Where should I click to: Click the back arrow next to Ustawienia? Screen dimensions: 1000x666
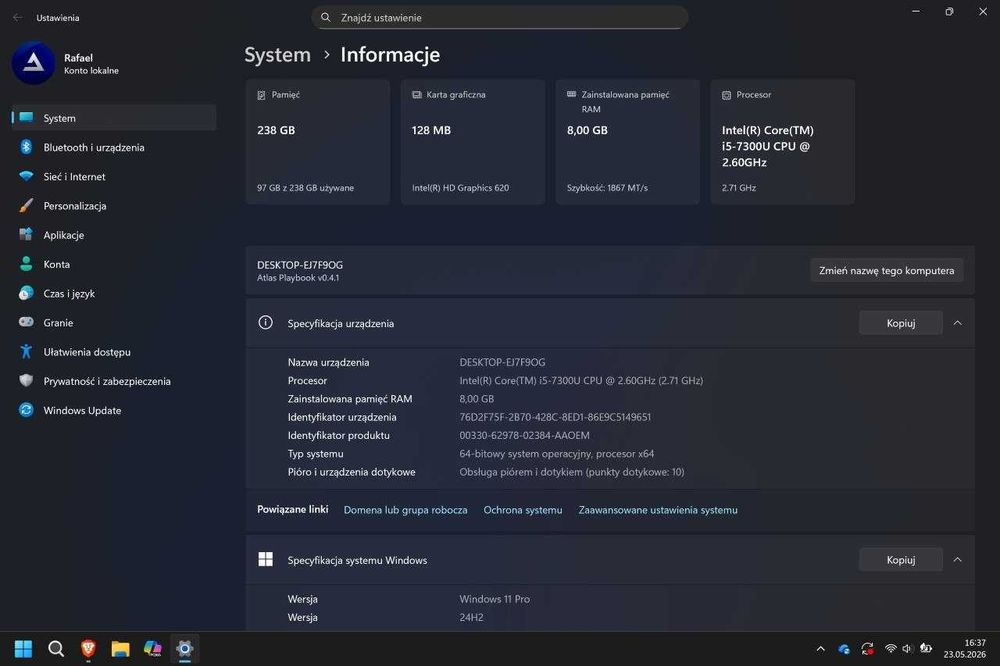click(x=17, y=18)
